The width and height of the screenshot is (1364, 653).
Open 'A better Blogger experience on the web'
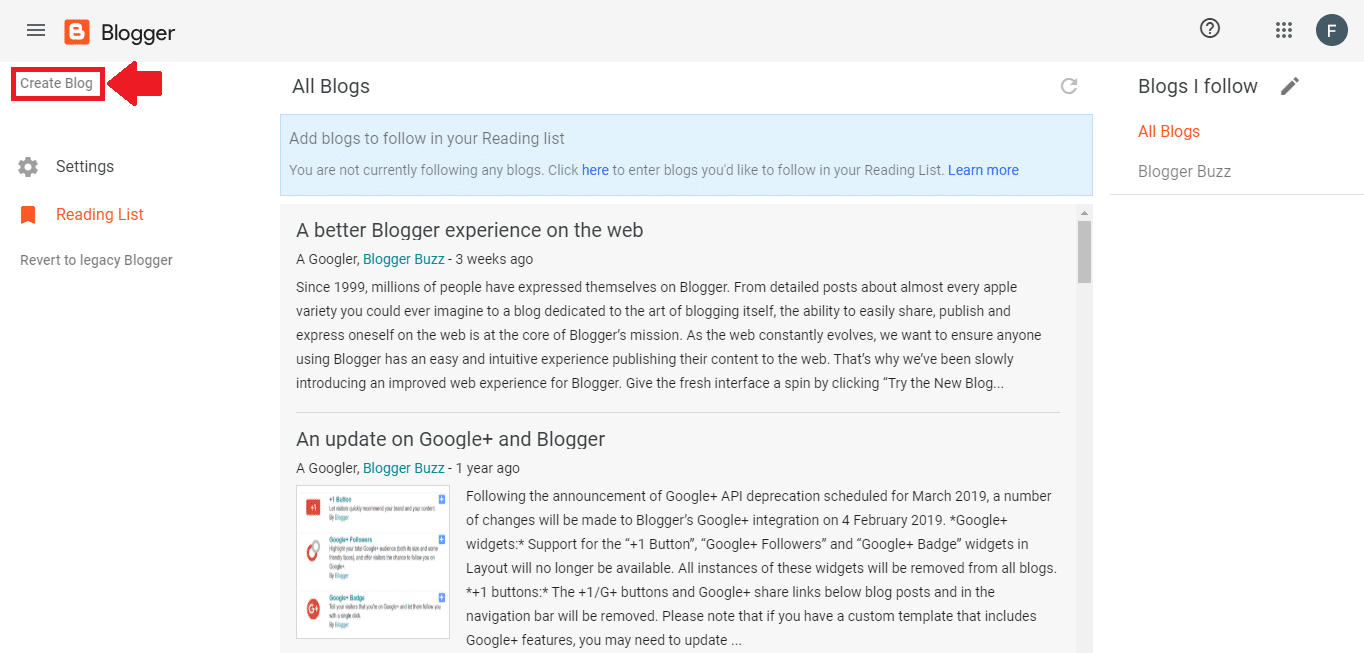pos(470,230)
